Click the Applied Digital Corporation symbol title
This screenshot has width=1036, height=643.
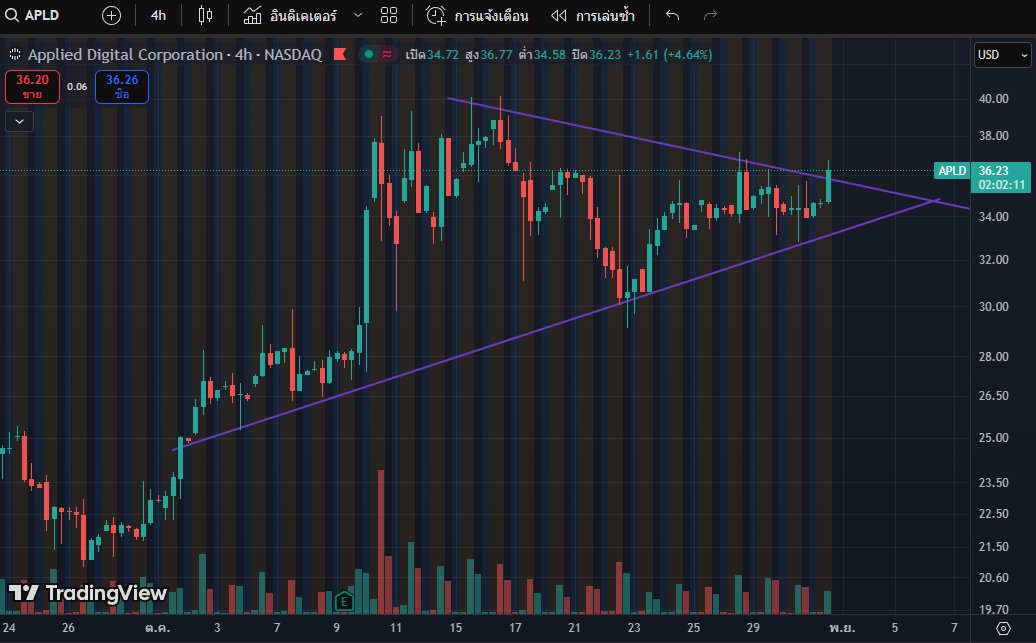(x=174, y=54)
